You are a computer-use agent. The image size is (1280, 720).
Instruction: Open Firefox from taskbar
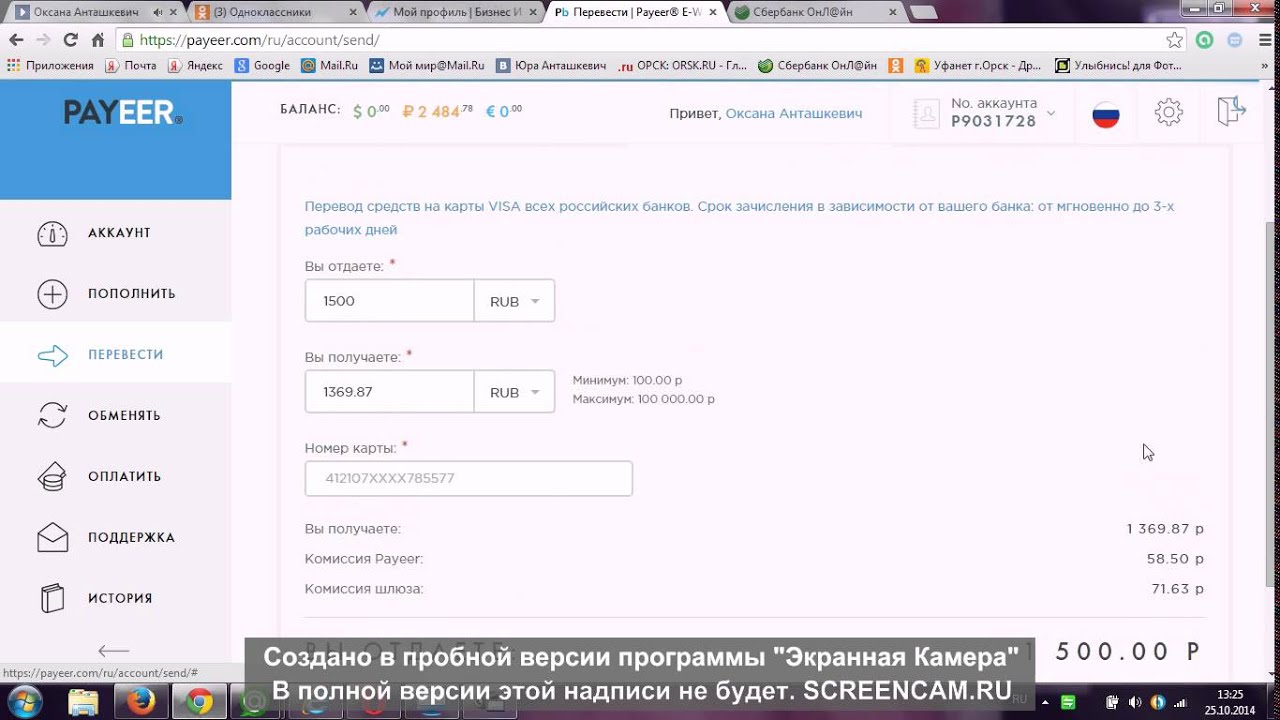[141, 702]
